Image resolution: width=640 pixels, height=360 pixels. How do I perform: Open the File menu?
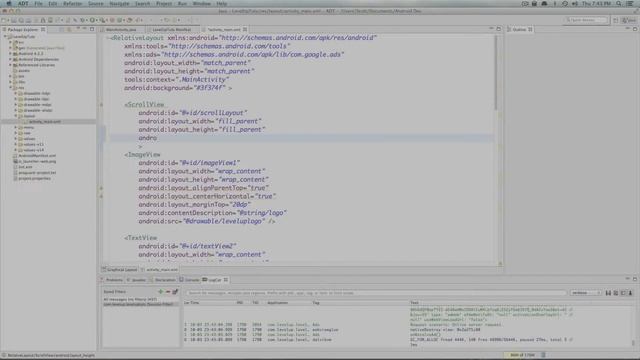click(38, 4)
